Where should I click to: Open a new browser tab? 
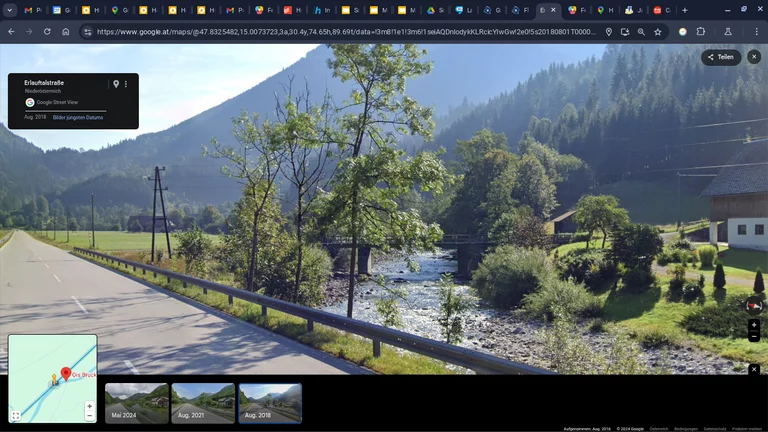click(684, 10)
